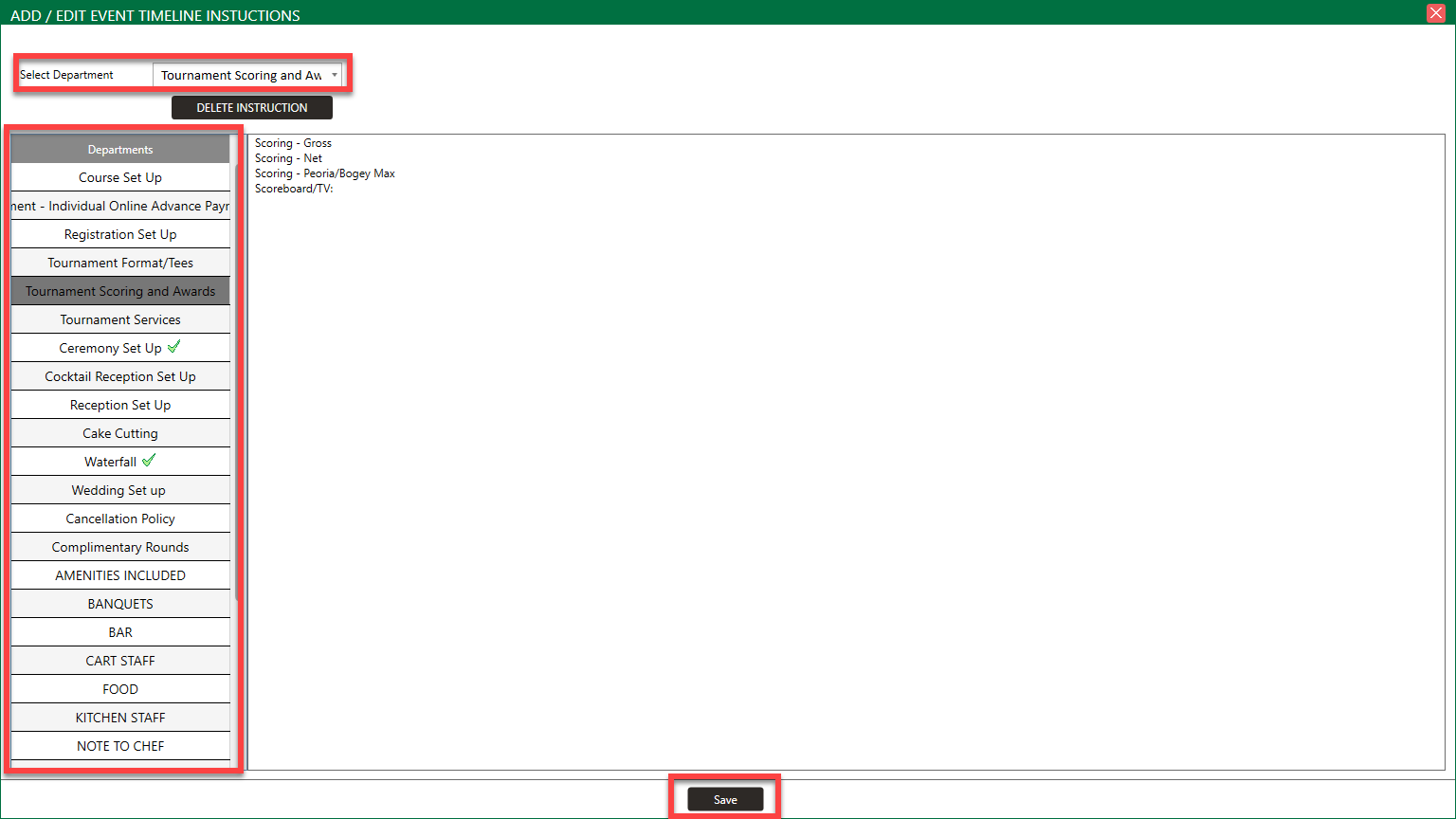Choose the Cake Cutting department

120,433
